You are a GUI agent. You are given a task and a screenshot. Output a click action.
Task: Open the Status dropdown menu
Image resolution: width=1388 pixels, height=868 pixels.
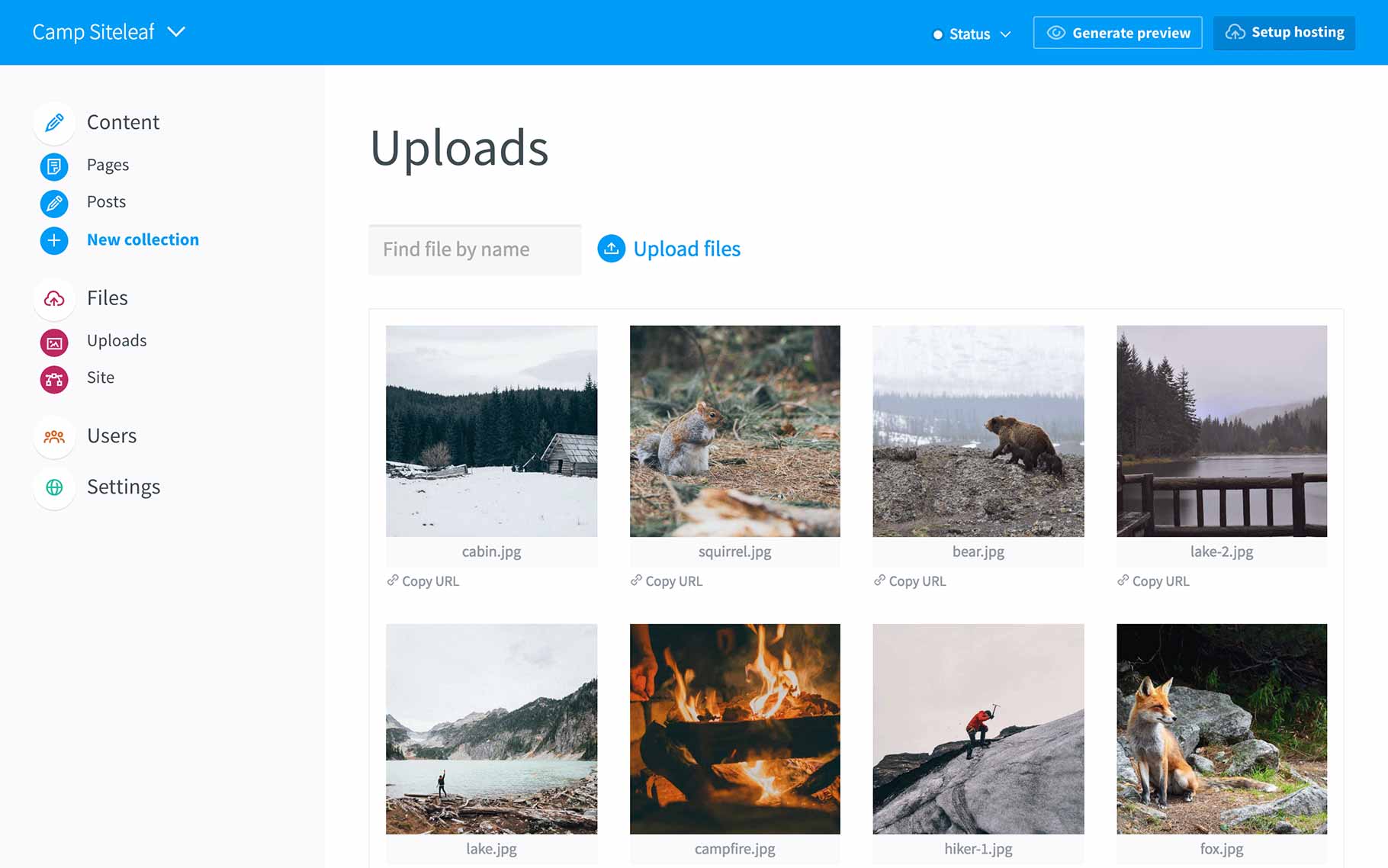[x=972, y=34]
